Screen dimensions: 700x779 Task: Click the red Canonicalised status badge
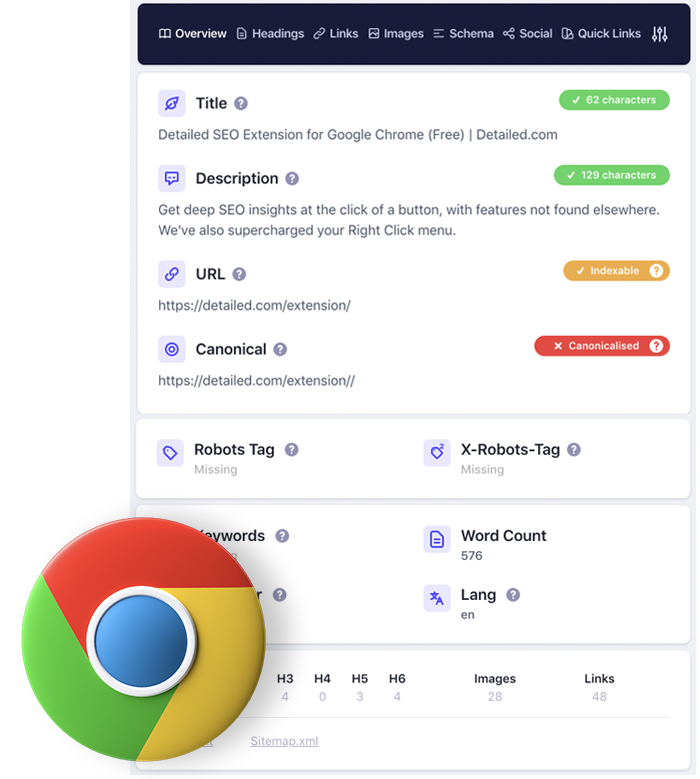click(602, 346)
